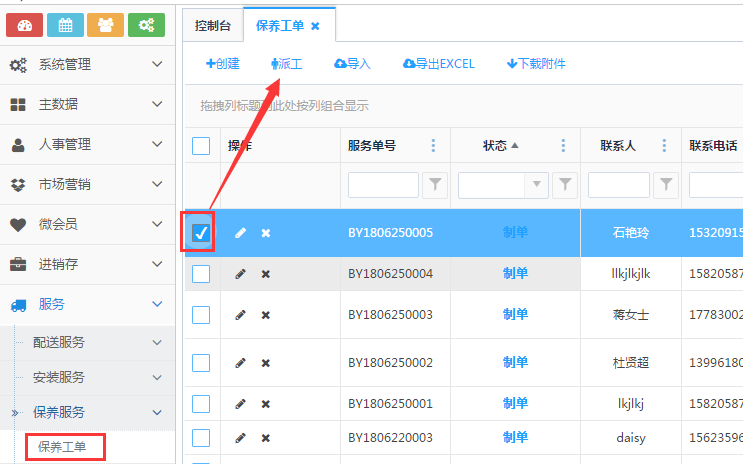This screenshot has height=464, width=743.
Task: Delete row BY1806250004 using X icon
Action: [266, 274]
